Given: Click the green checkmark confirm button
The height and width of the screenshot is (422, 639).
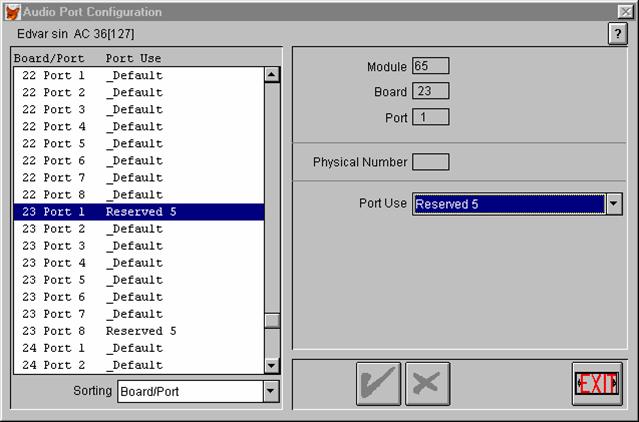Looking at the screenshot, I should [378, 384].
